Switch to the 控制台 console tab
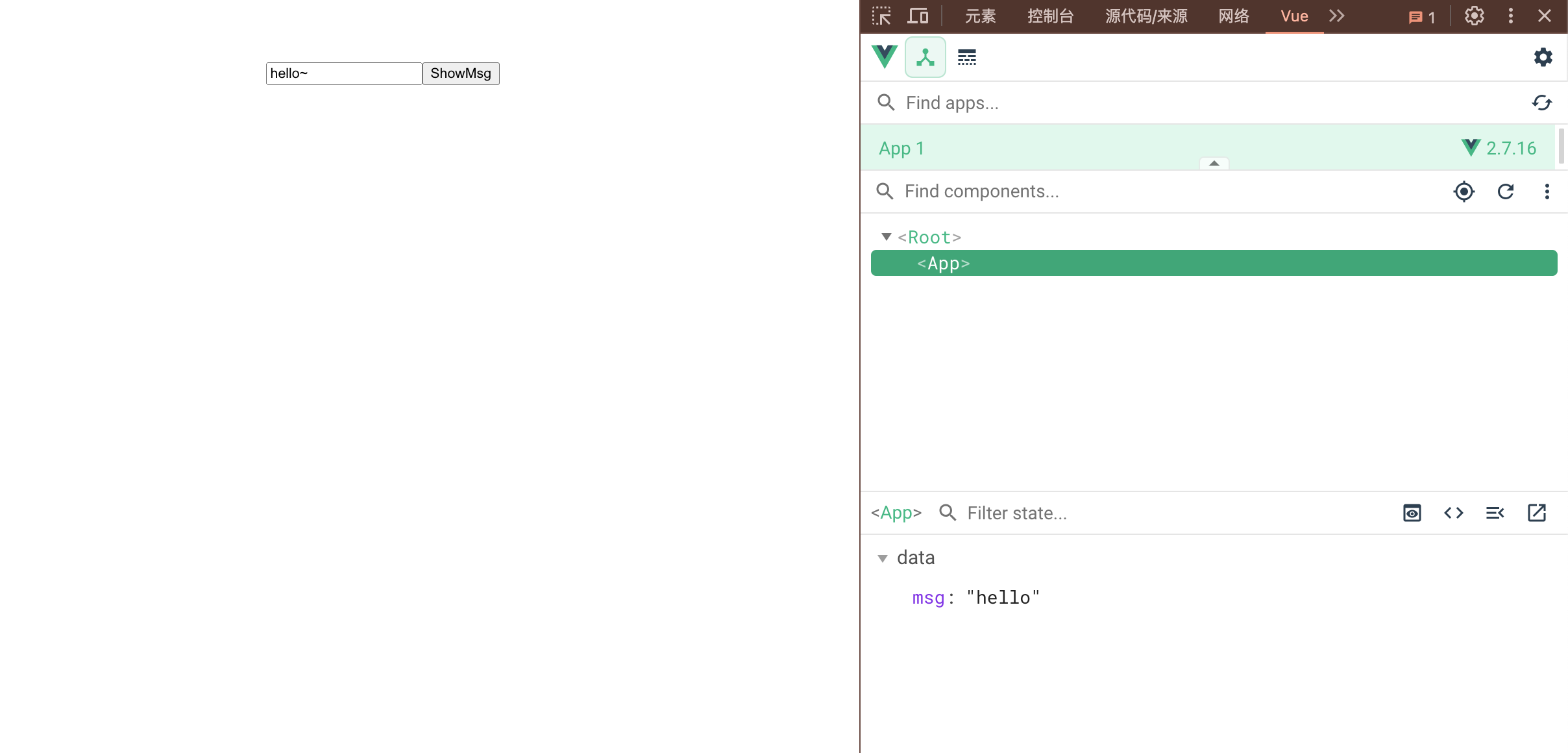Image resolution: width=1568 pixels, height=753 pixels. click(1050, 16)
